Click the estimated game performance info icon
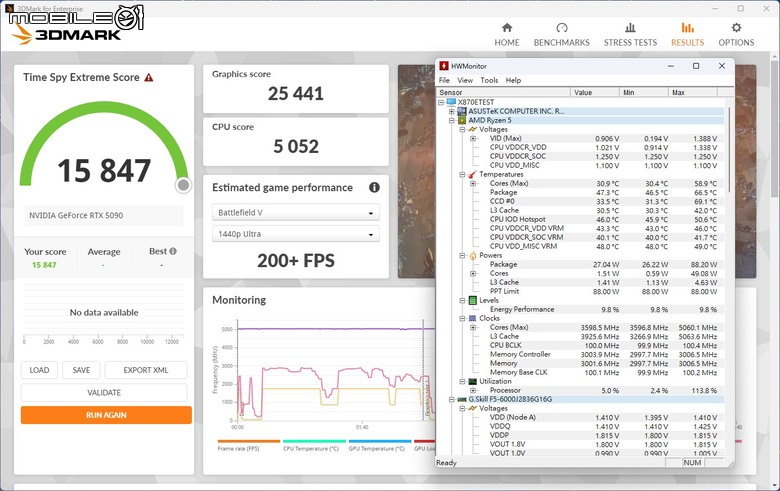This screenshot has width=780, height=491. [374, 188]
